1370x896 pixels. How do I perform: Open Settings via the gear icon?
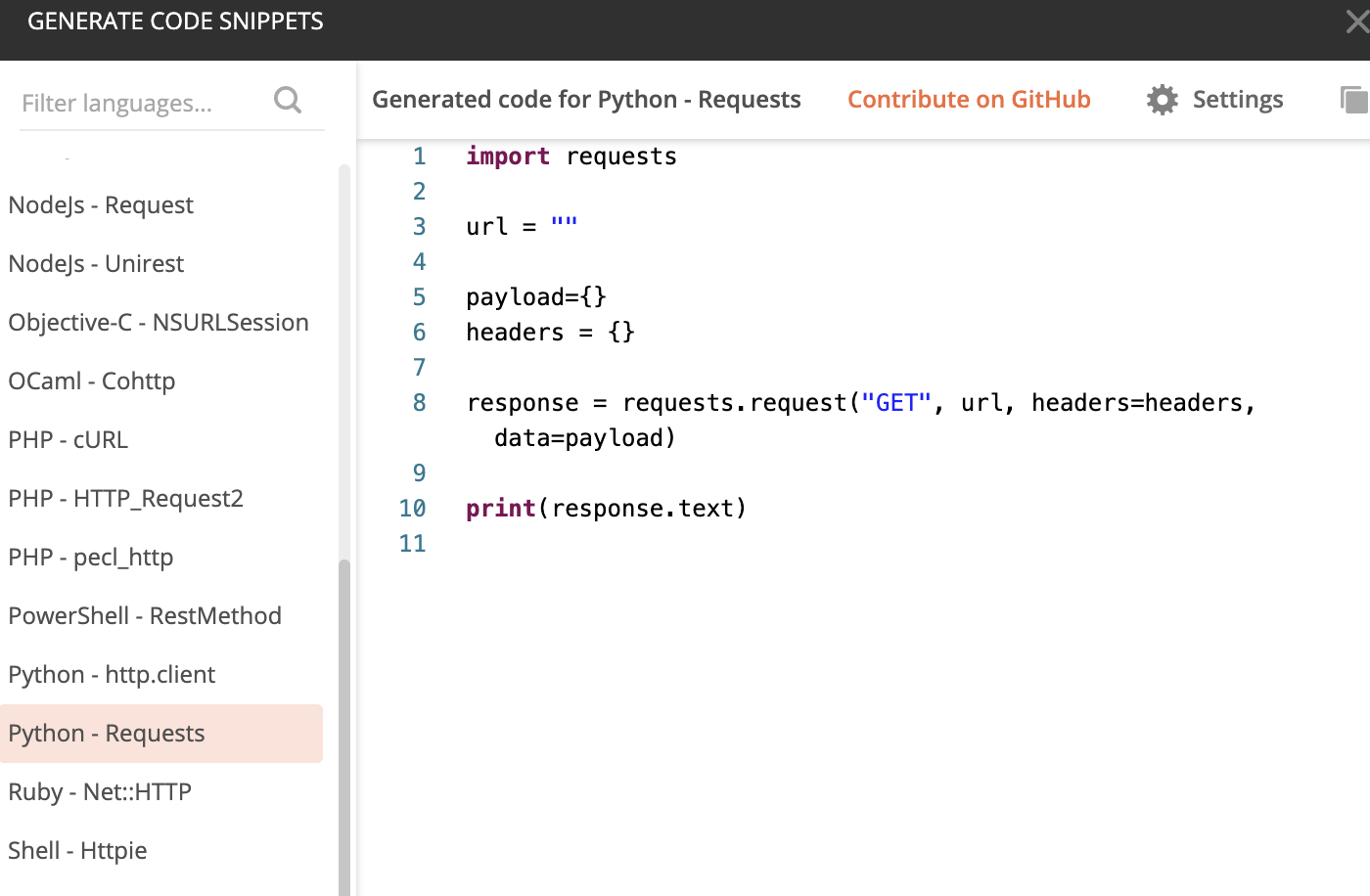(x=1163, y=100)
